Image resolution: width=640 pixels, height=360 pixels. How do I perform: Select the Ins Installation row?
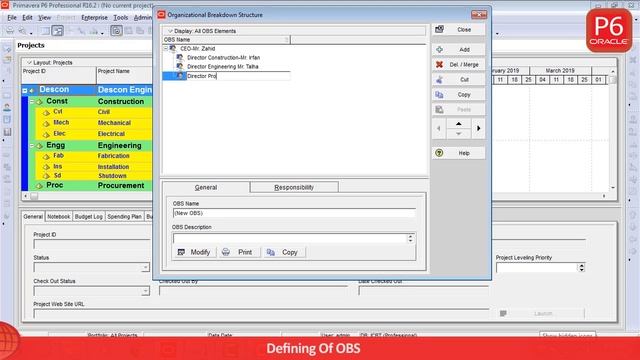[94, 167]
